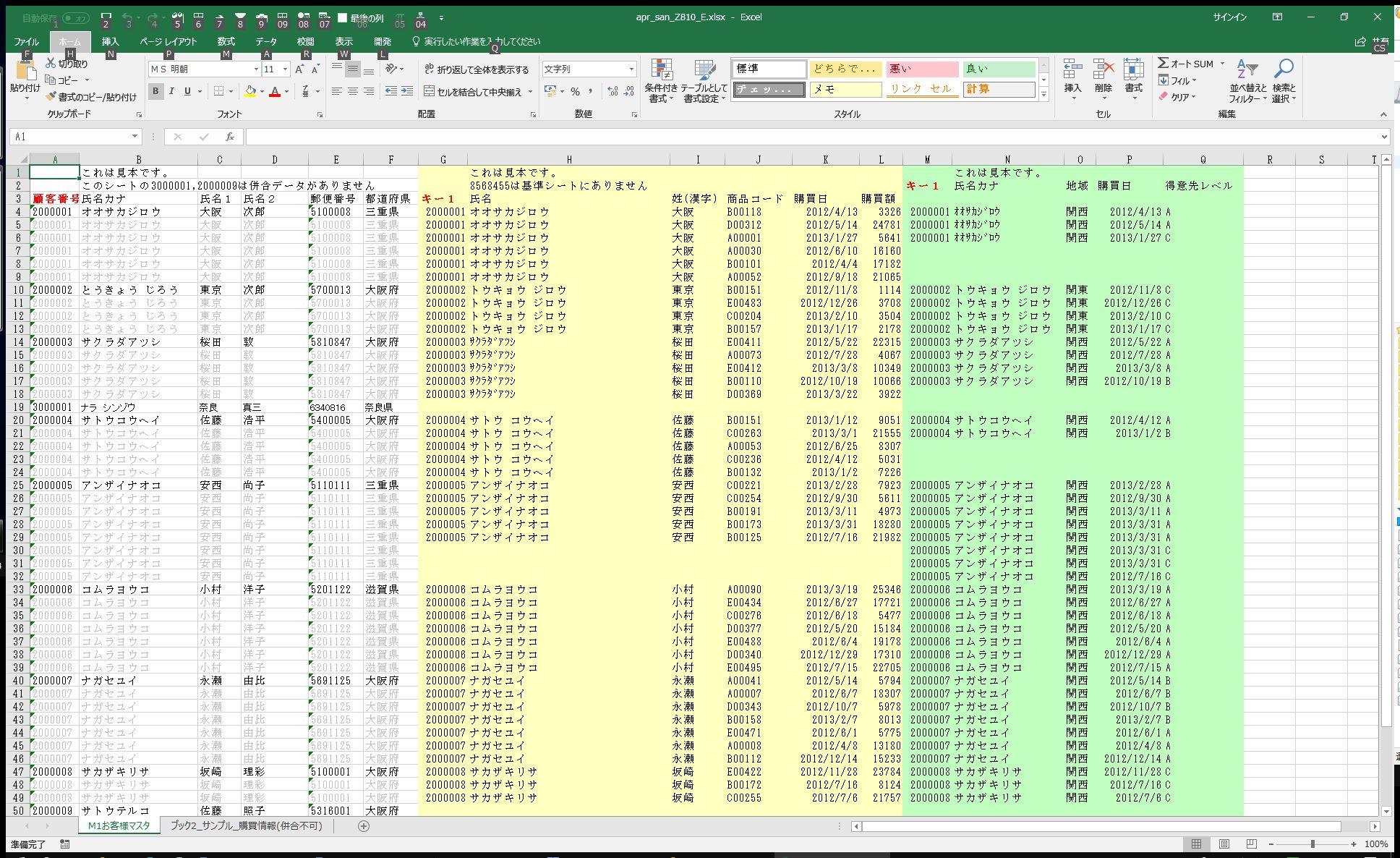Open the Fill (フィル) dropdown

[x=1177, y=80]
